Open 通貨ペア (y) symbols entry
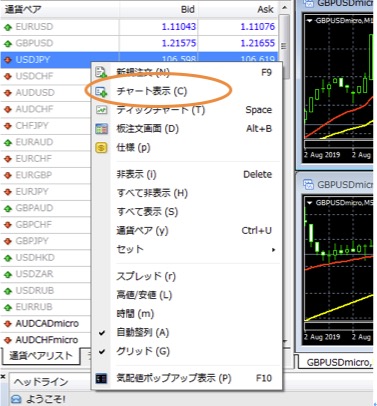The width and height of the screenshot is (377, 406). (187, 230)
